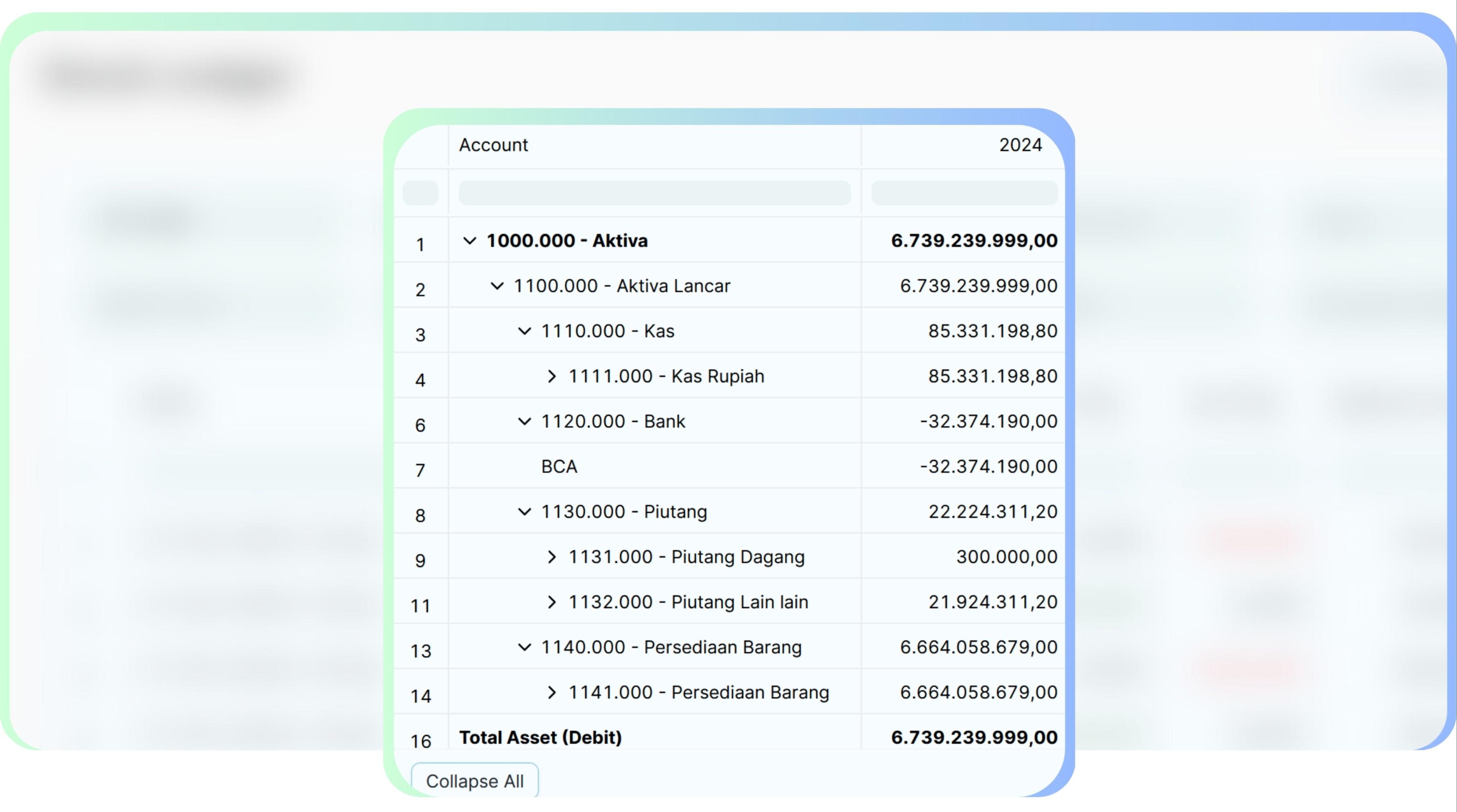Select the Total Asset (Debit) row
The image size is (1457, 812).
[540, 737]
